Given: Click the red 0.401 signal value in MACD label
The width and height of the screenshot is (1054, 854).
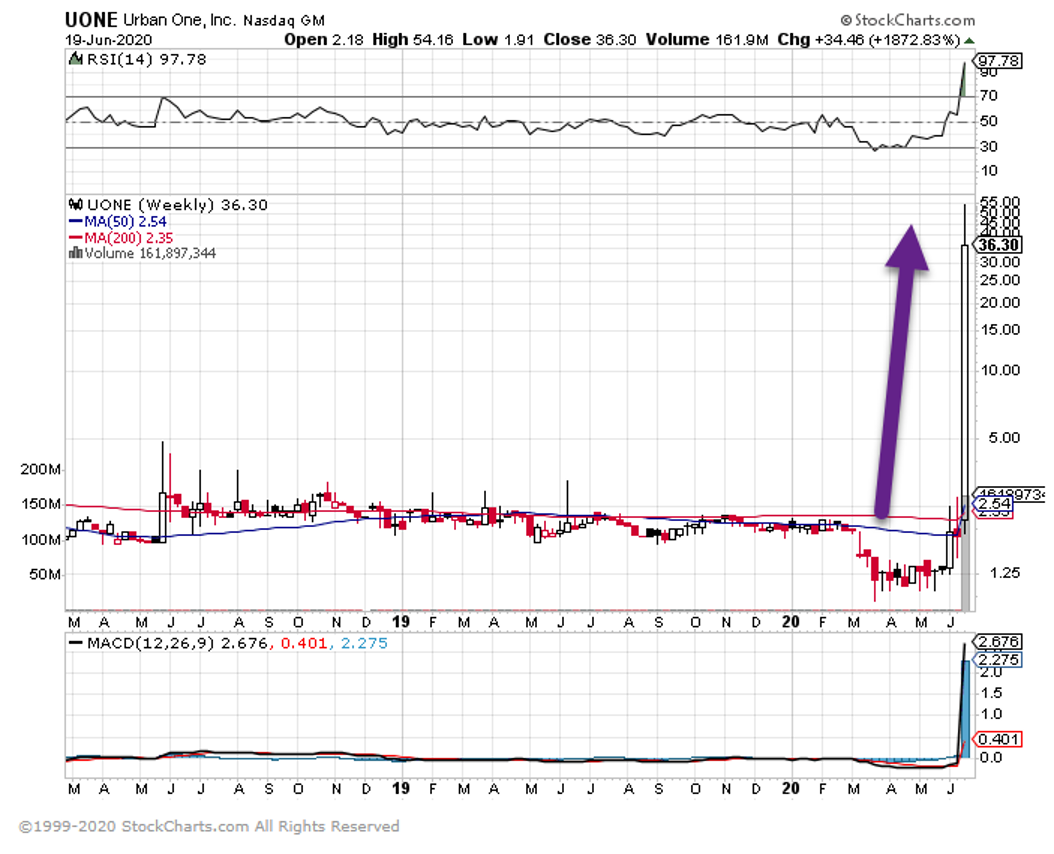Looking at the screenshot, I should coord(304,644).
